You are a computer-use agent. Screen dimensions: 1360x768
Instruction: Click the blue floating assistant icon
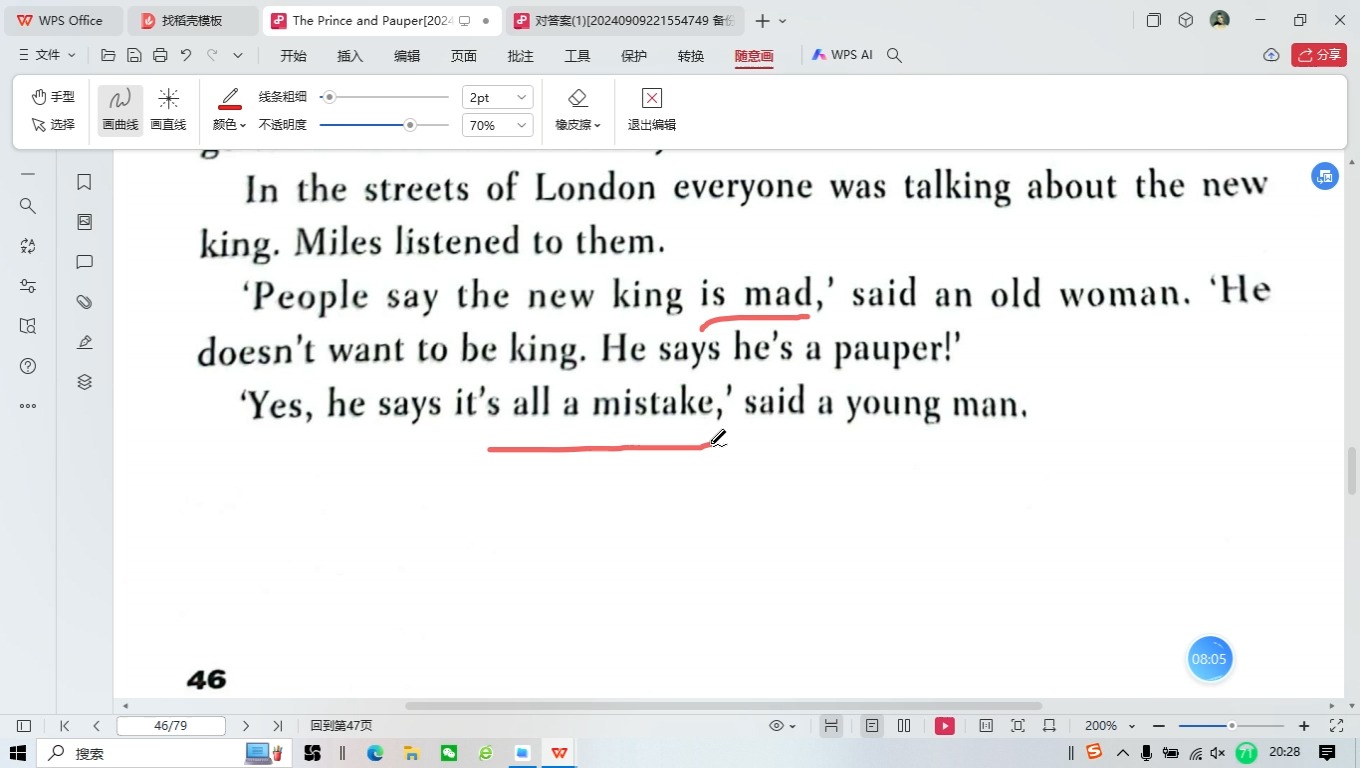tap(1325, 177)
